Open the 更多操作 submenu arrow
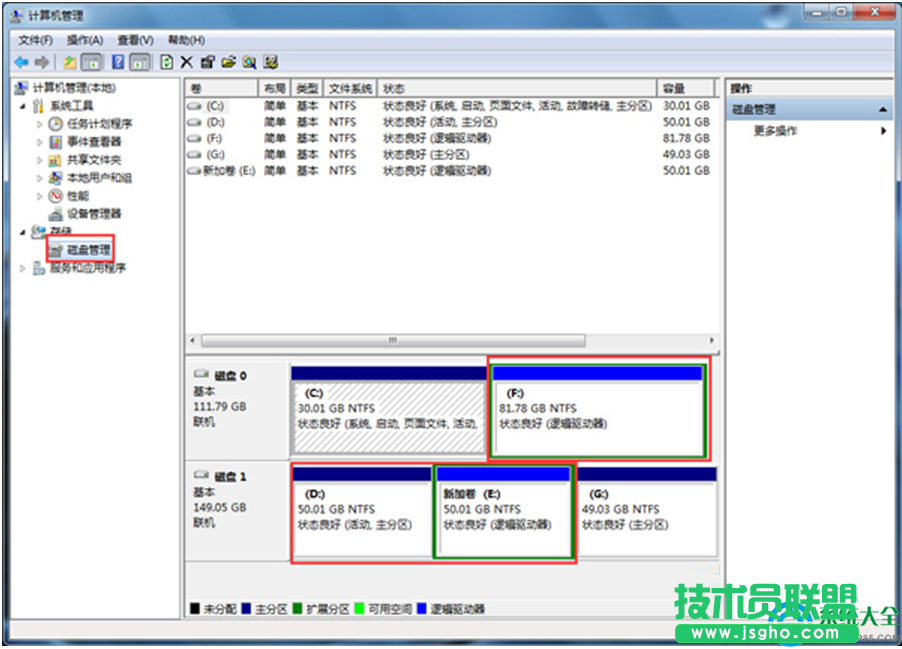Image resolution: width=902 pixels, height=649 pixels. point(882,130)
